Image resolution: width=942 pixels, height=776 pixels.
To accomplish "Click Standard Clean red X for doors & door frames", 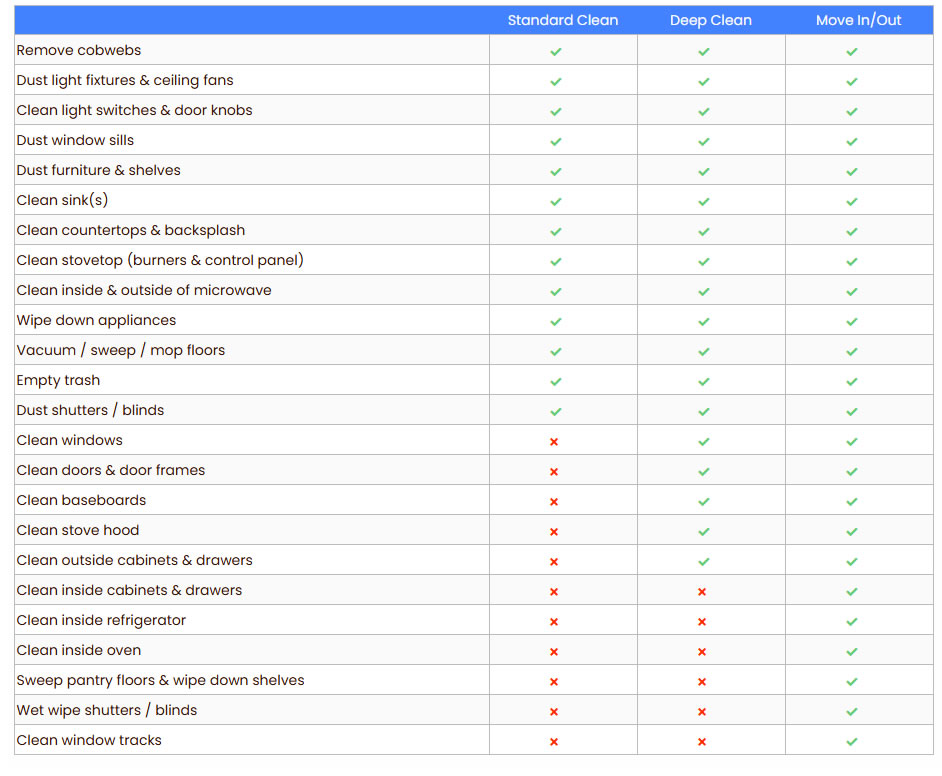I will click(x=554, y=471).
